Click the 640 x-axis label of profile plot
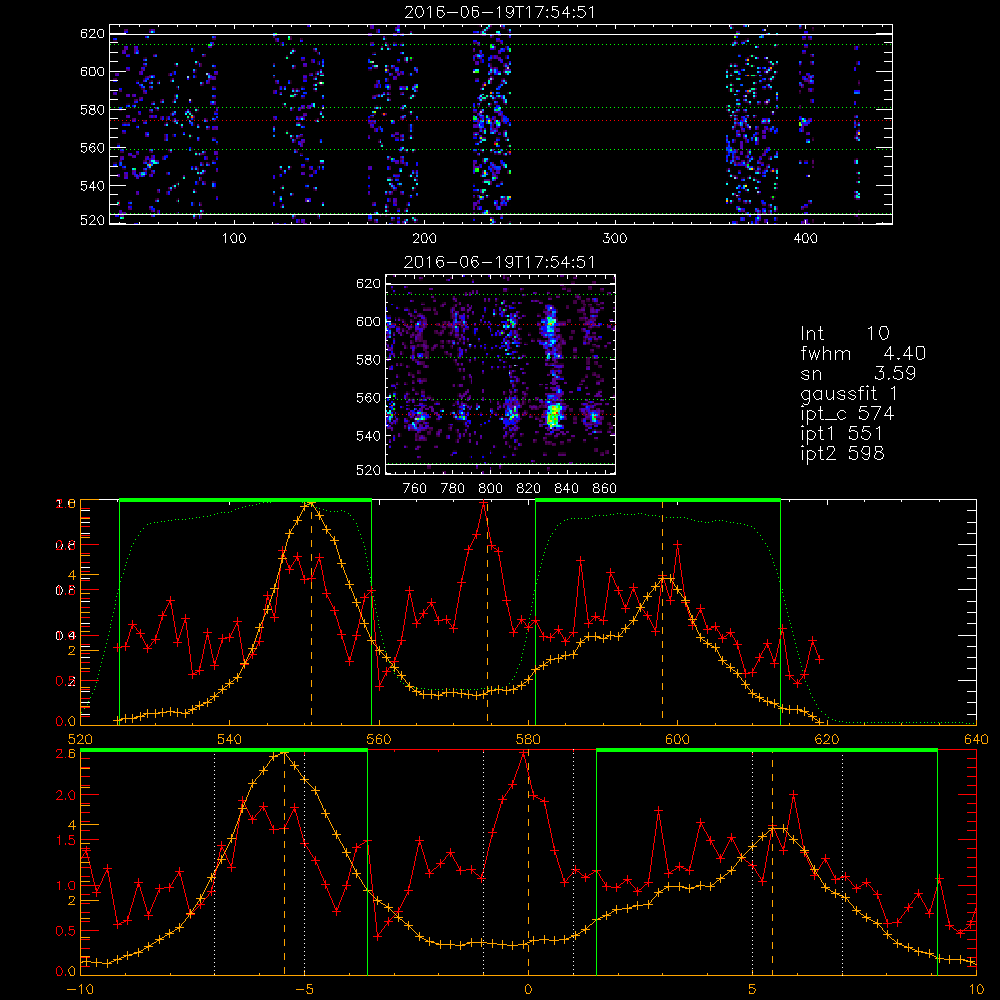Image resolution: width=1000 pixels, height=1000 pixels. (976, 740)
